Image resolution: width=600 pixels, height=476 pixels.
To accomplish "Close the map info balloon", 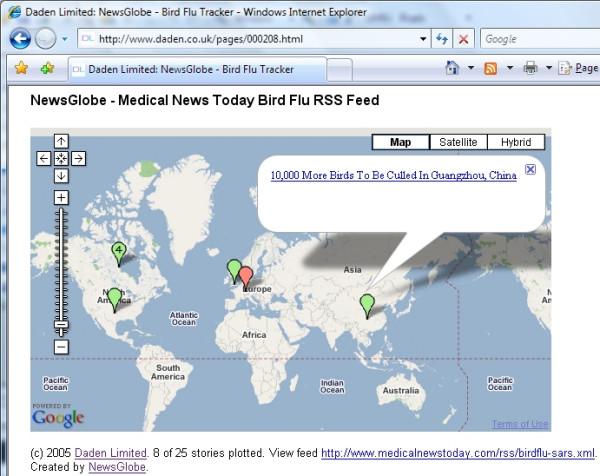I will point(530,169).
